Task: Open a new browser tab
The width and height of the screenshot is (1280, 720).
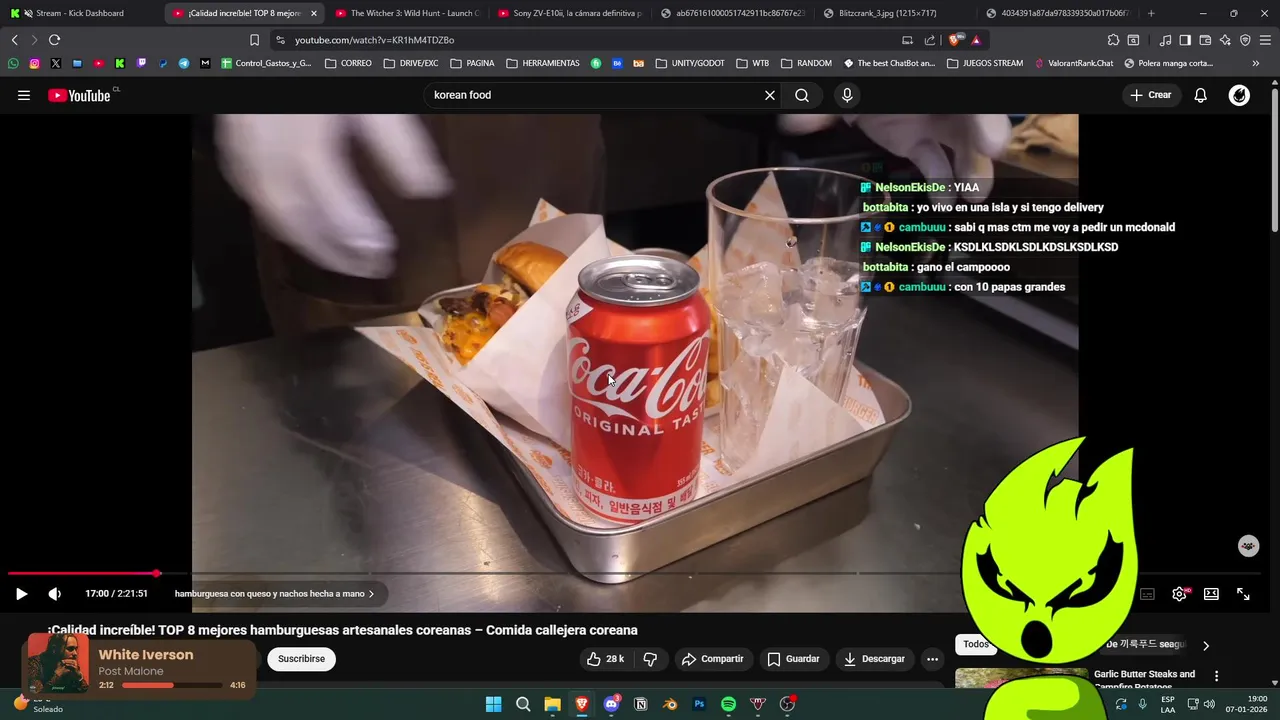Action: click(x=1151, y=13)
